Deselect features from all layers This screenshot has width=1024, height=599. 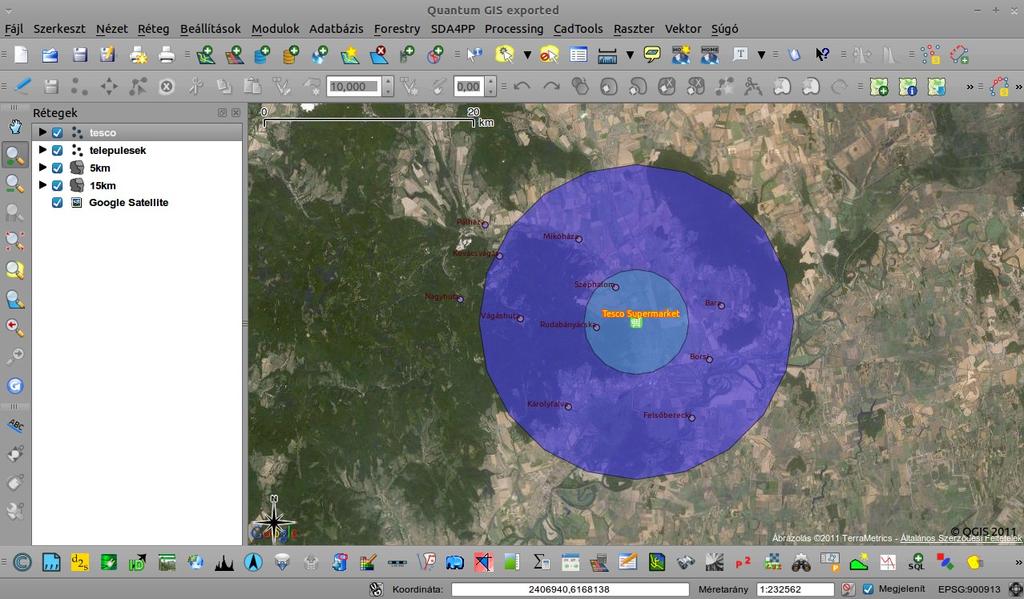549,55
